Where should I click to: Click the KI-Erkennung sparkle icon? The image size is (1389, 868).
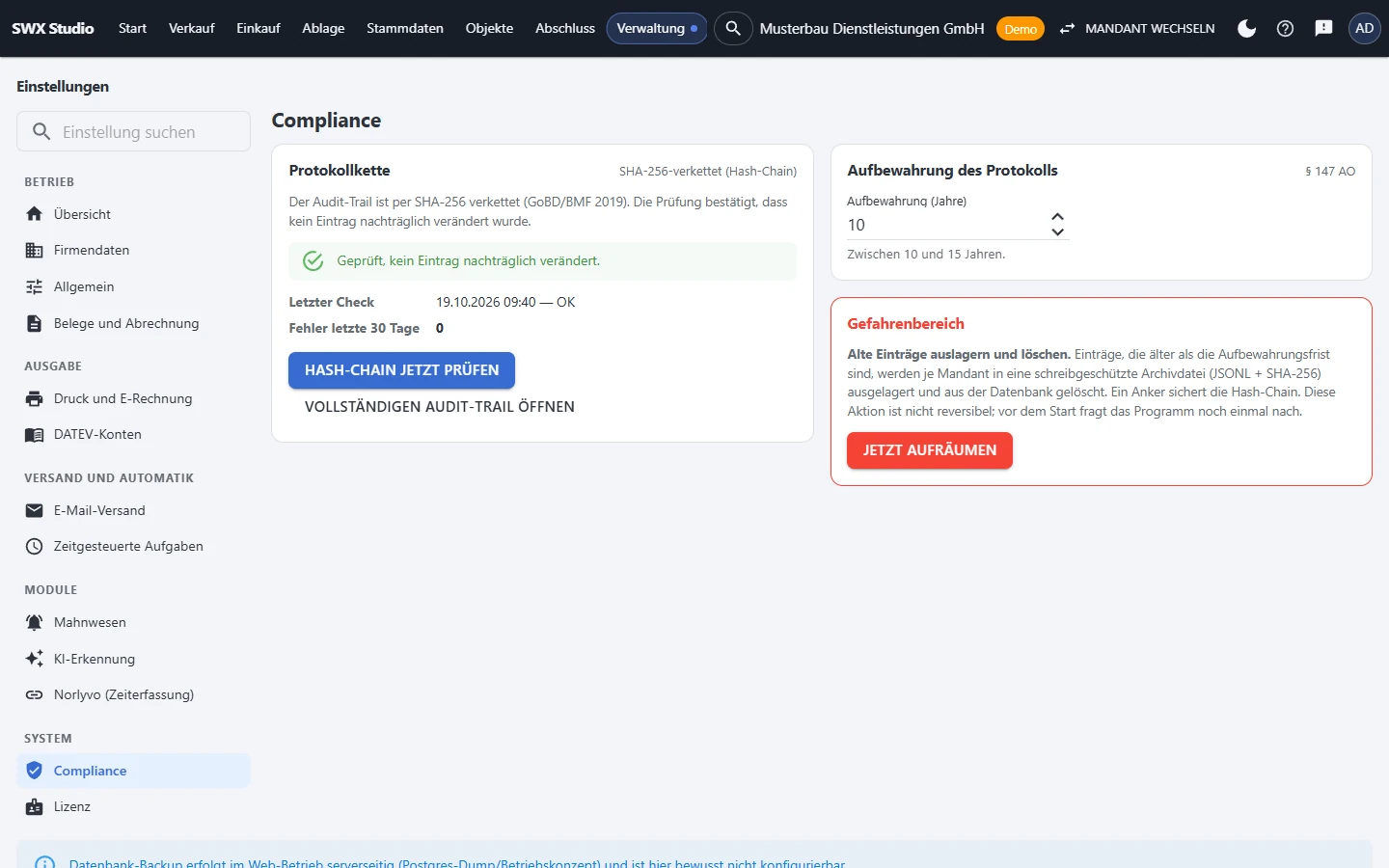tap(35, 659)
